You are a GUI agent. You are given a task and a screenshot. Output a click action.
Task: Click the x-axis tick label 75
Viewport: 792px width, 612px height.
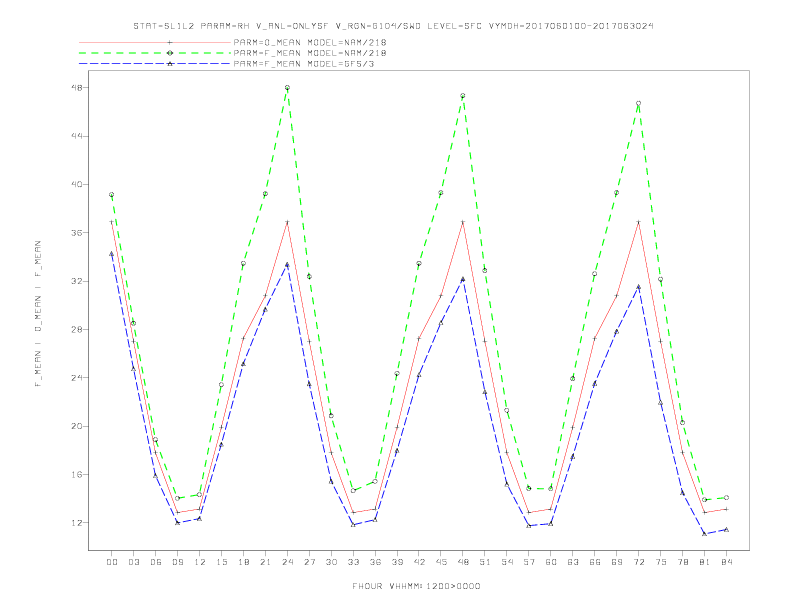coord(661,562)
